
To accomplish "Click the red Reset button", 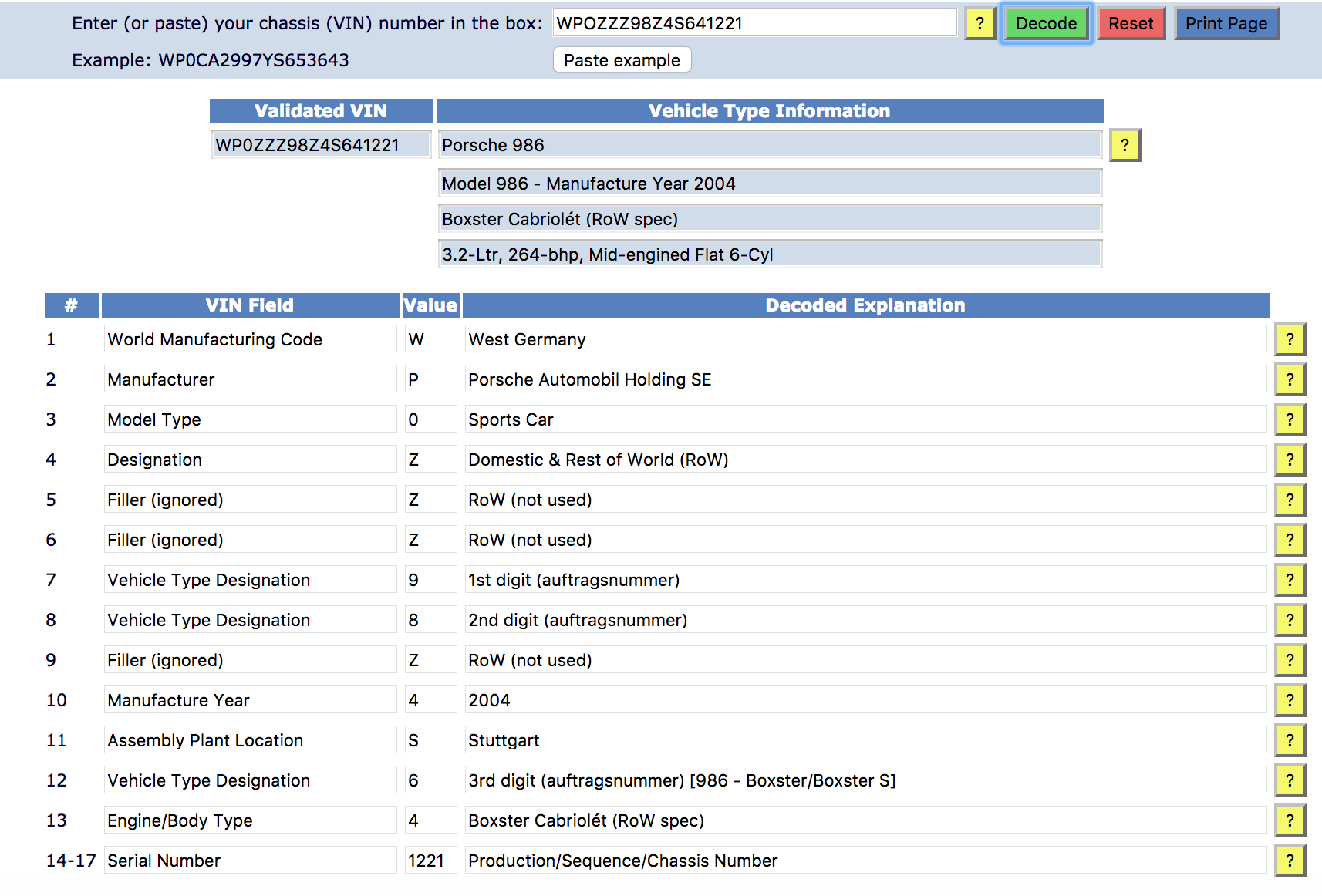I will (x=1130, y=23).
